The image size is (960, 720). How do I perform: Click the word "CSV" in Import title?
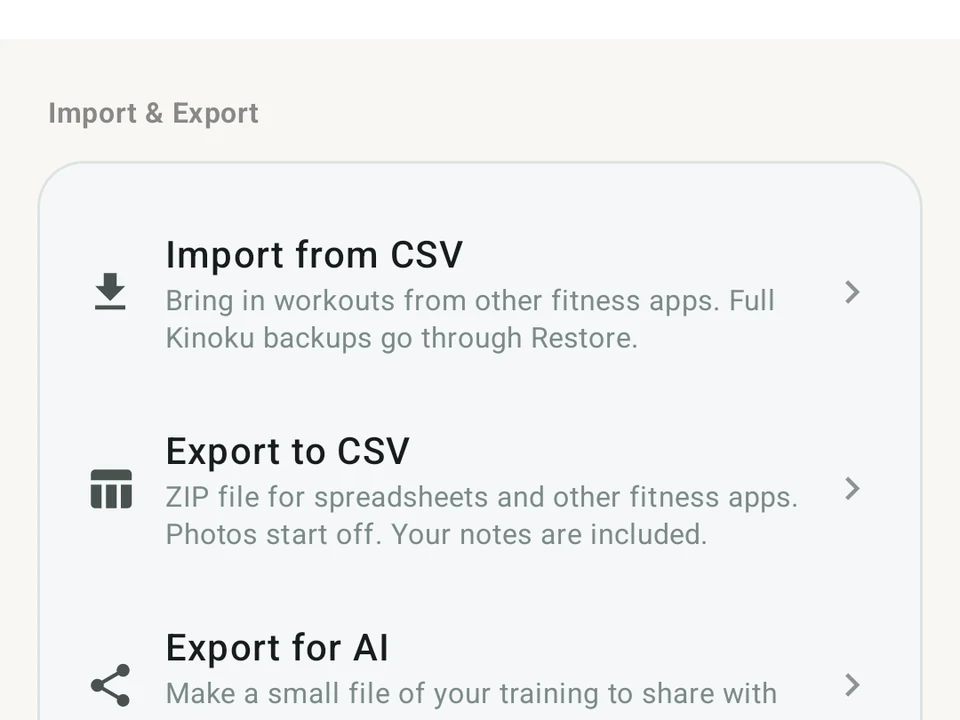click(x=426, y=254)
